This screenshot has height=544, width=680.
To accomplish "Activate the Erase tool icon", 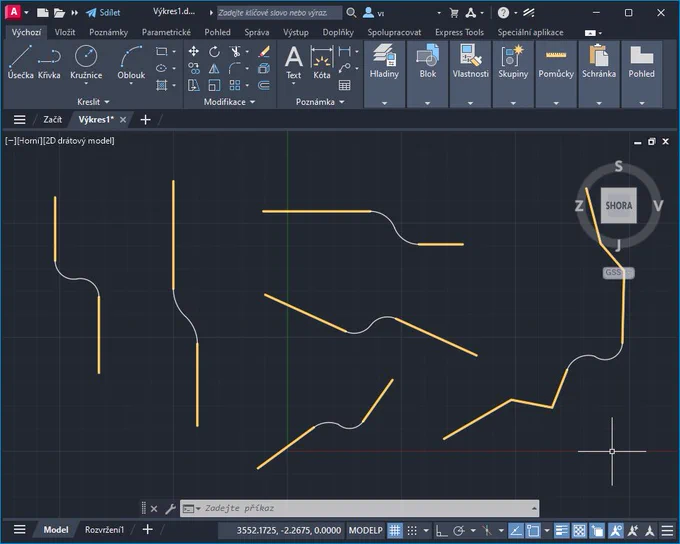I will click(264, 52).
